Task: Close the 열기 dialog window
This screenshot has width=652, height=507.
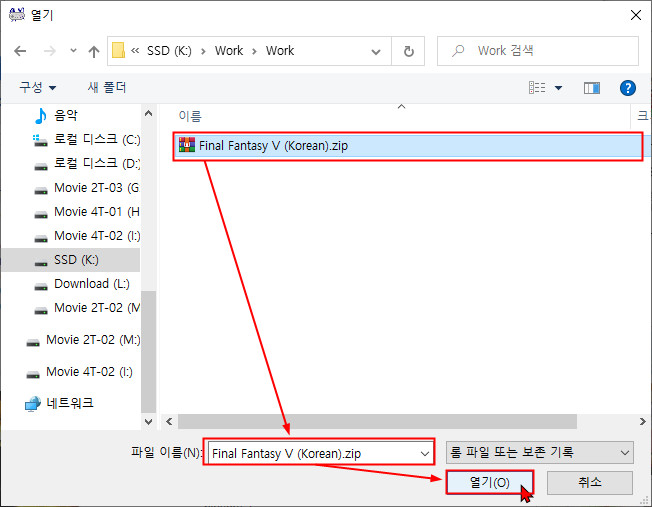Action: (x=636, y=15)
